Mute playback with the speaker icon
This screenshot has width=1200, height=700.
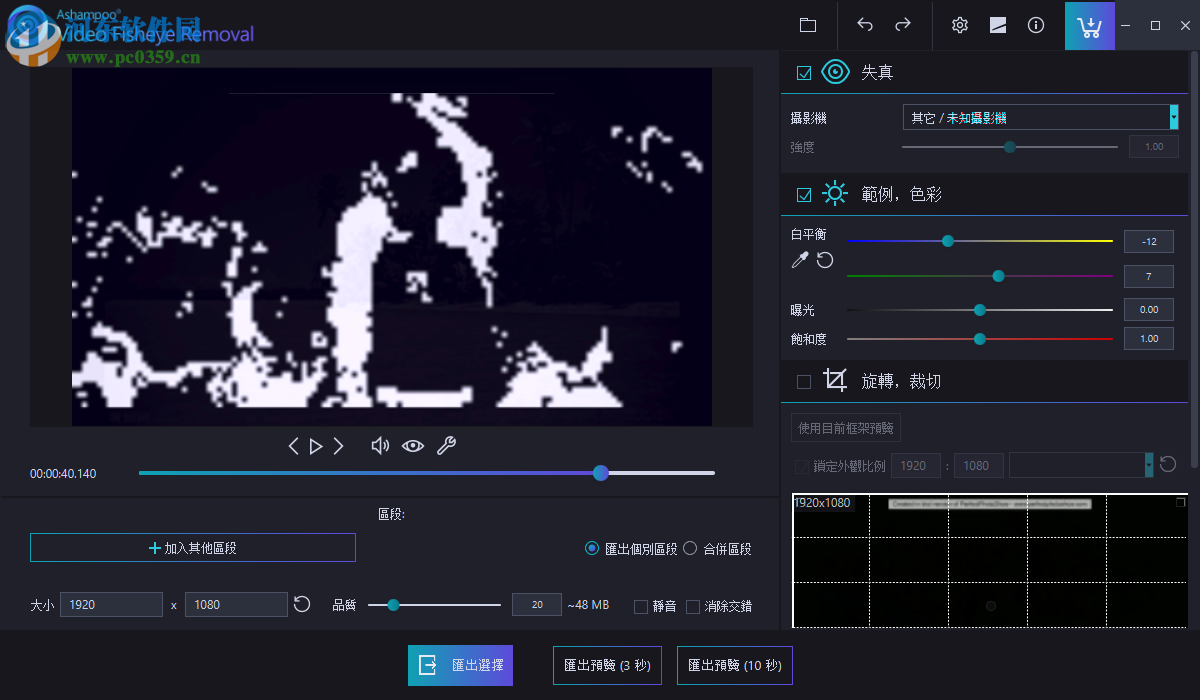point(380,446)
